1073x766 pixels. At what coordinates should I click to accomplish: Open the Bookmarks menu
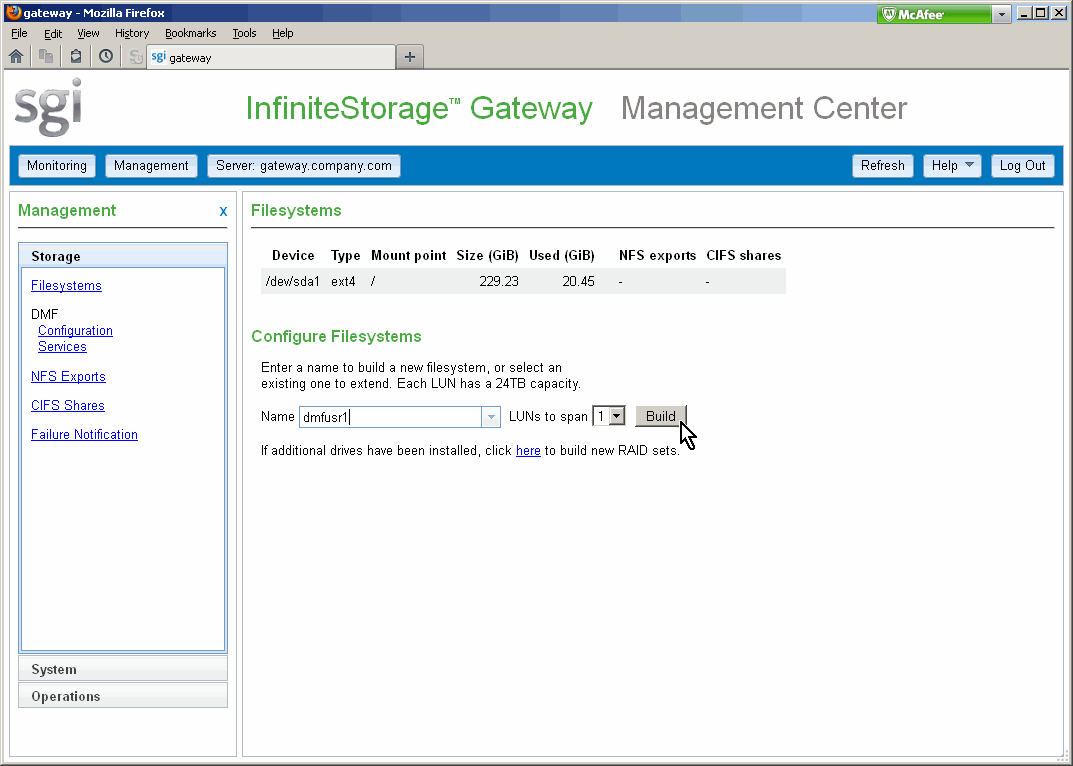(190, 33)
